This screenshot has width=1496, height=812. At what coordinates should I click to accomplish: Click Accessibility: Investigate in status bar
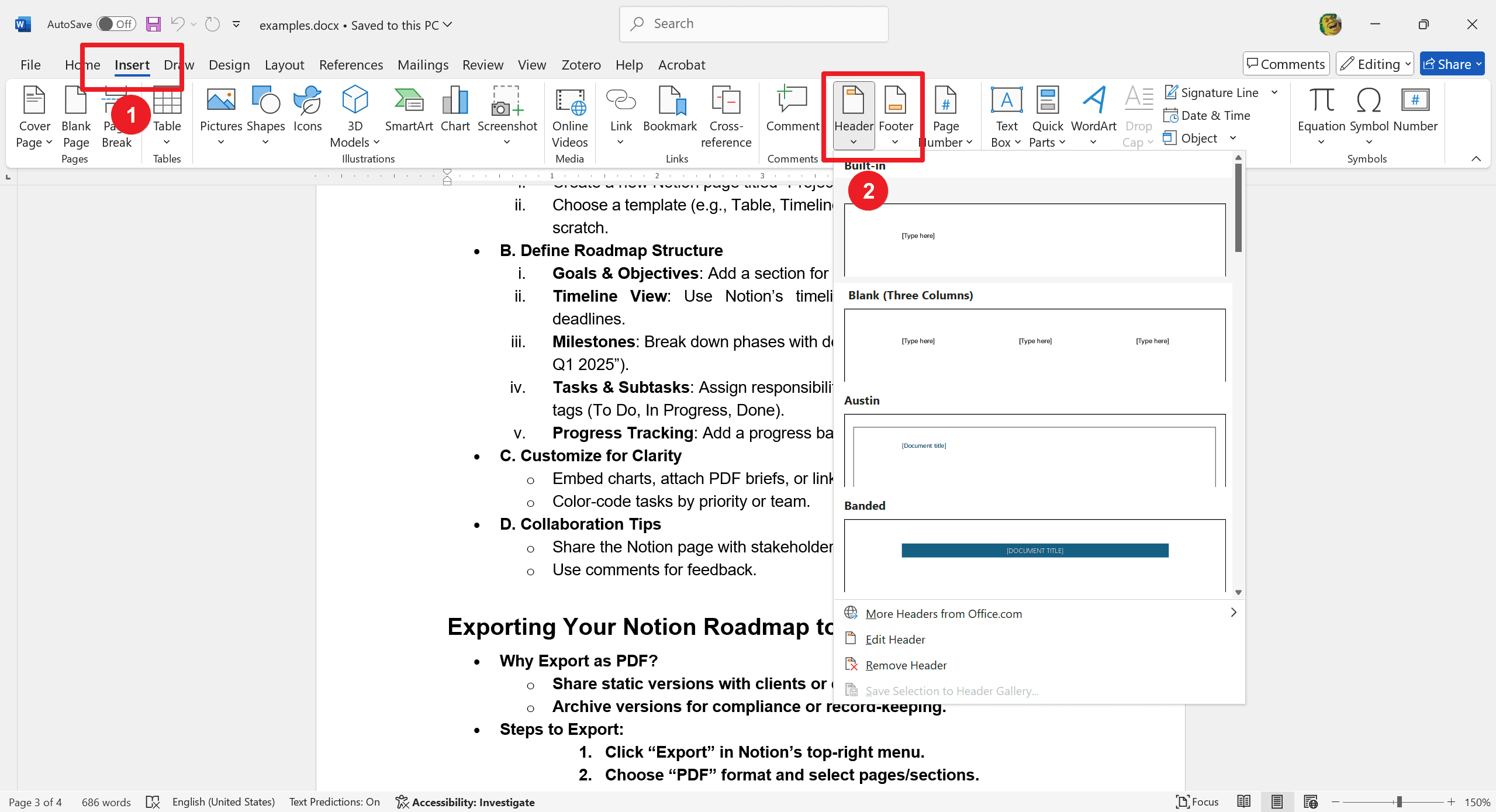pos(465,802)
